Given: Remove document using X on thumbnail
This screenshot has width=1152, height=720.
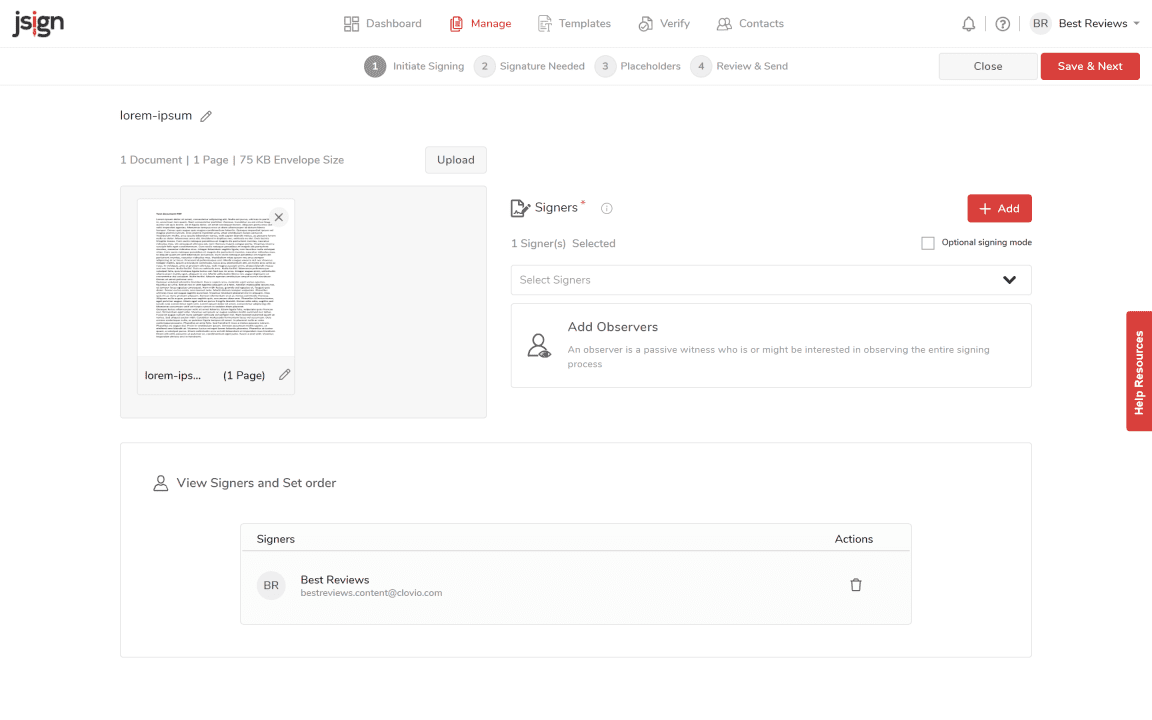Looking at the screenshot, I should (279, 217).
